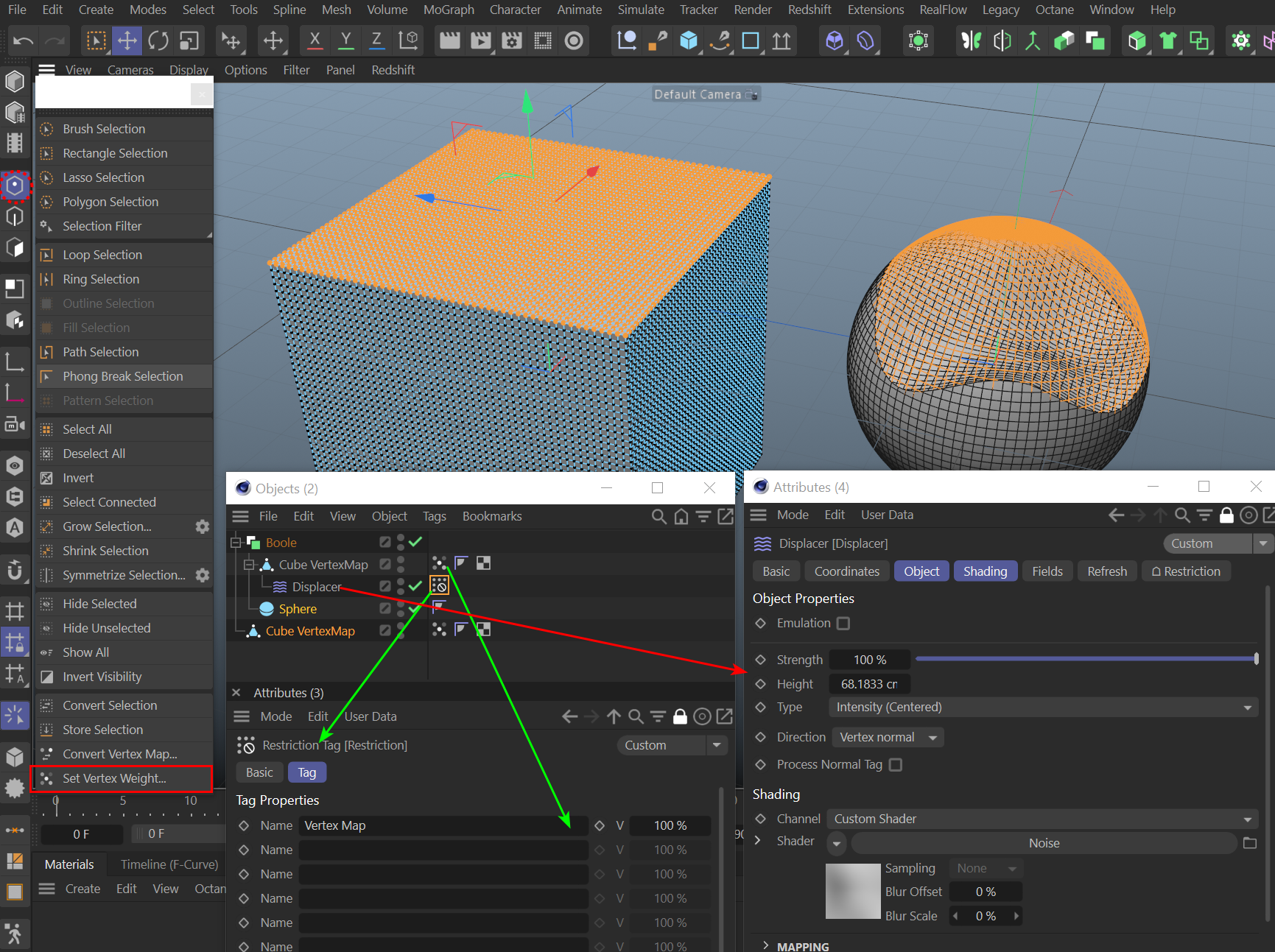Viewport: 1275px width, 952px height.
Task: Toggle editor visibility dots for Sphere
Action: (401, 608)
